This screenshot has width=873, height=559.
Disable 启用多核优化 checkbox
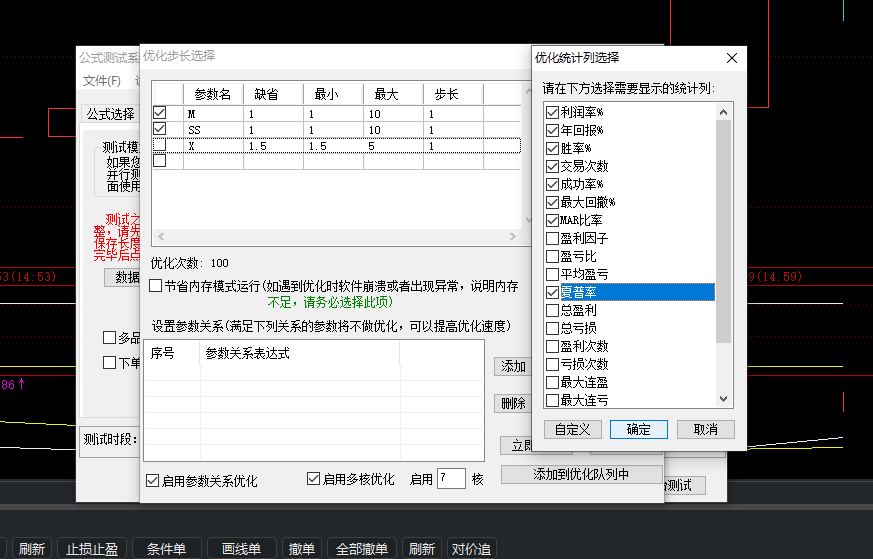coord(313,479)
